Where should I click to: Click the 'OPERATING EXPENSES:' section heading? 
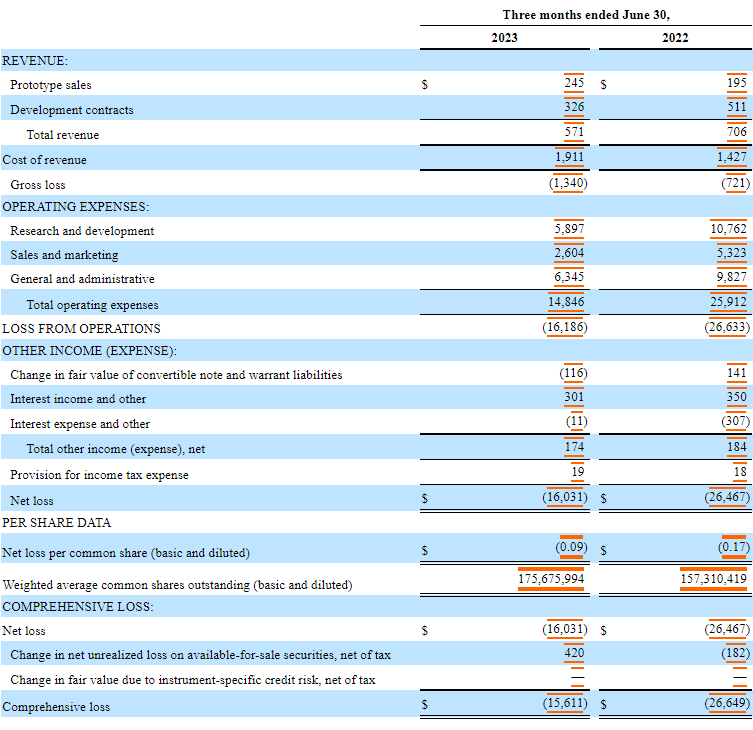click(76, 207)
